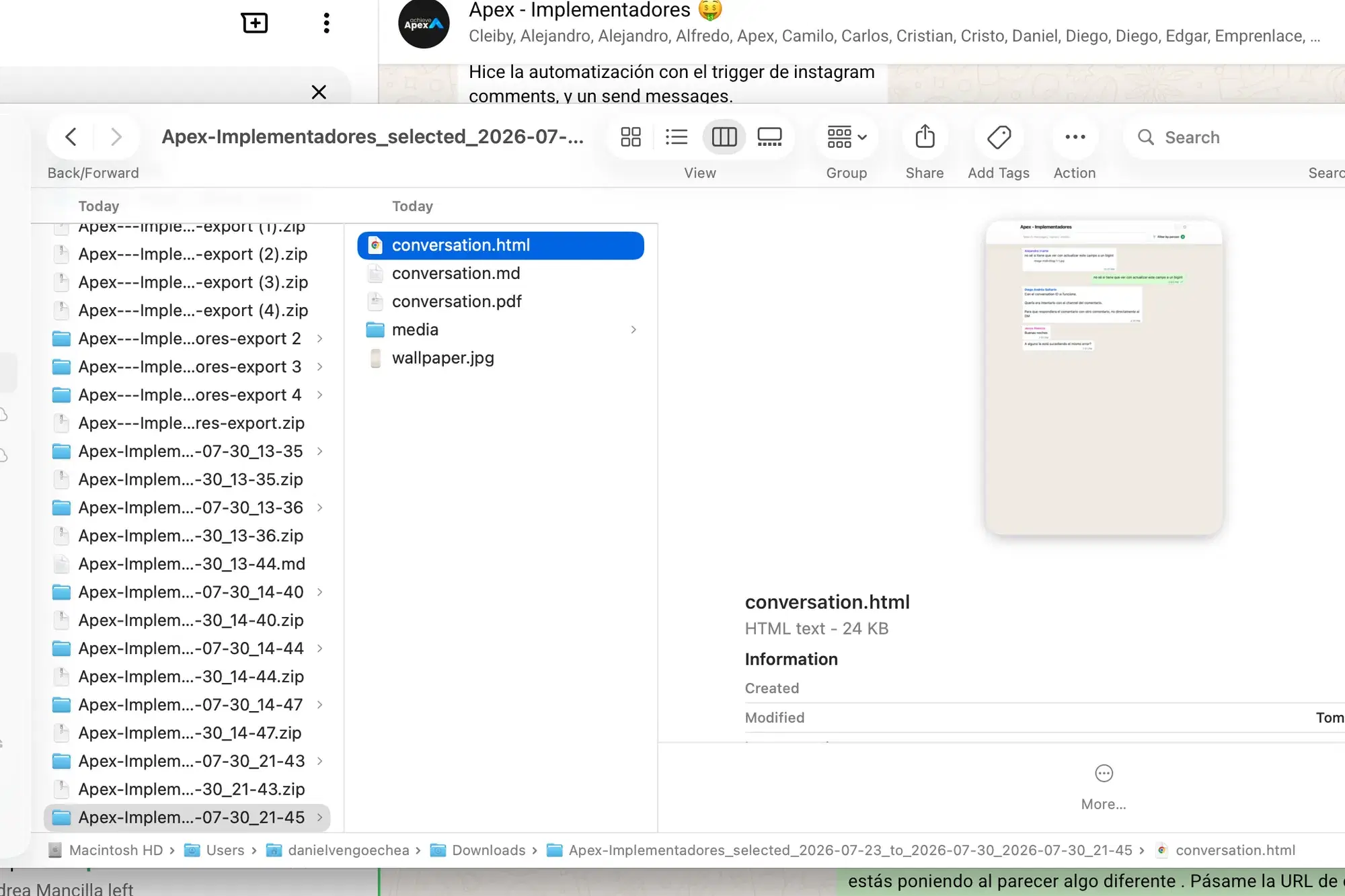
Task: Open Apex - Implementadores group title
Action: click(595, 10)
